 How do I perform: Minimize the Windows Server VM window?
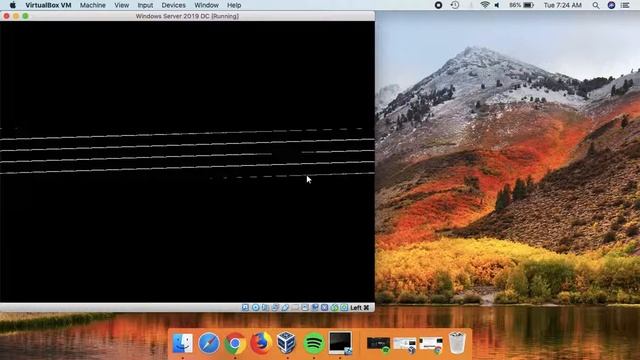click(x=16, y=16)
